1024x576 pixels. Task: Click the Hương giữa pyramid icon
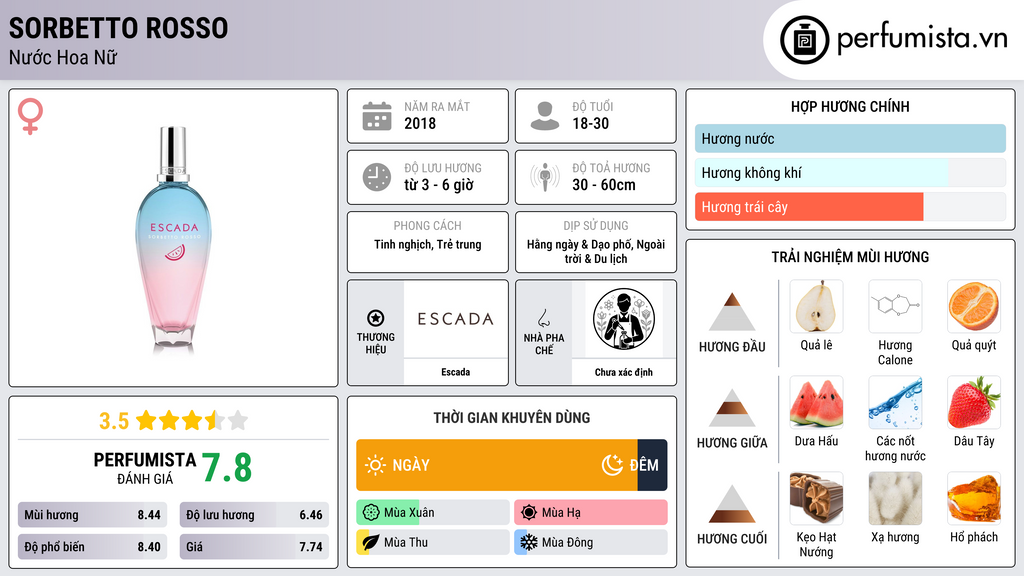point(732,408)
